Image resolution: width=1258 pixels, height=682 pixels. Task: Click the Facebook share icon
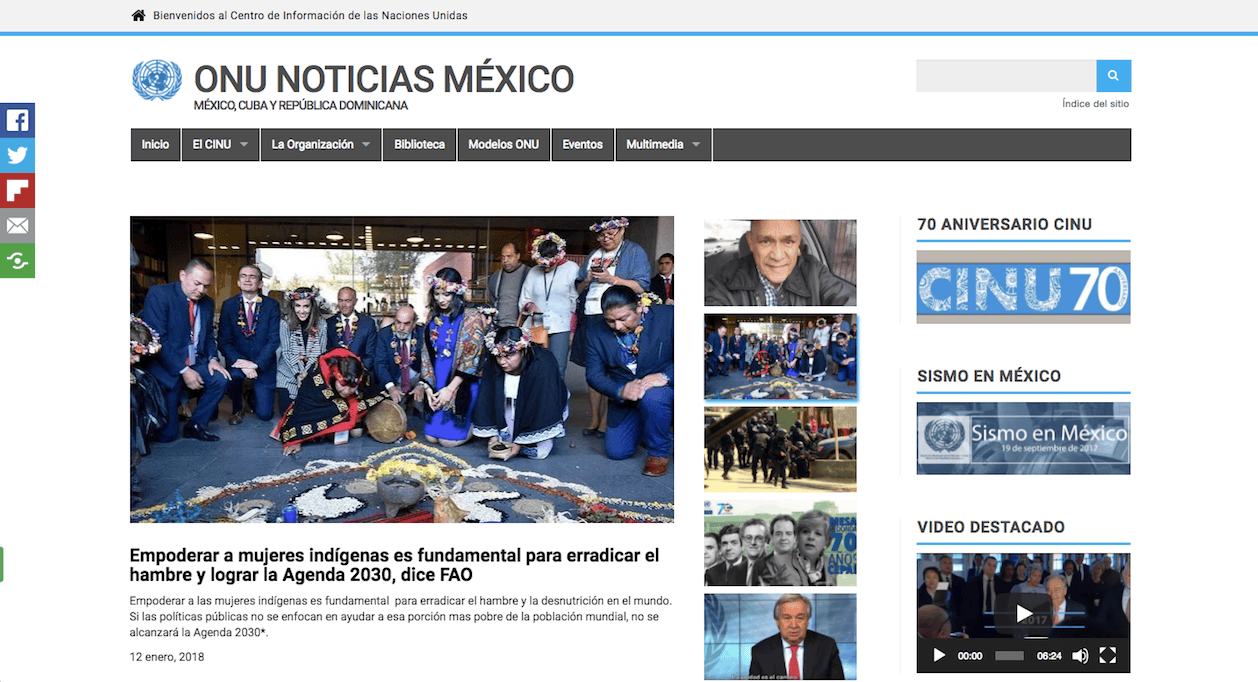17,121
